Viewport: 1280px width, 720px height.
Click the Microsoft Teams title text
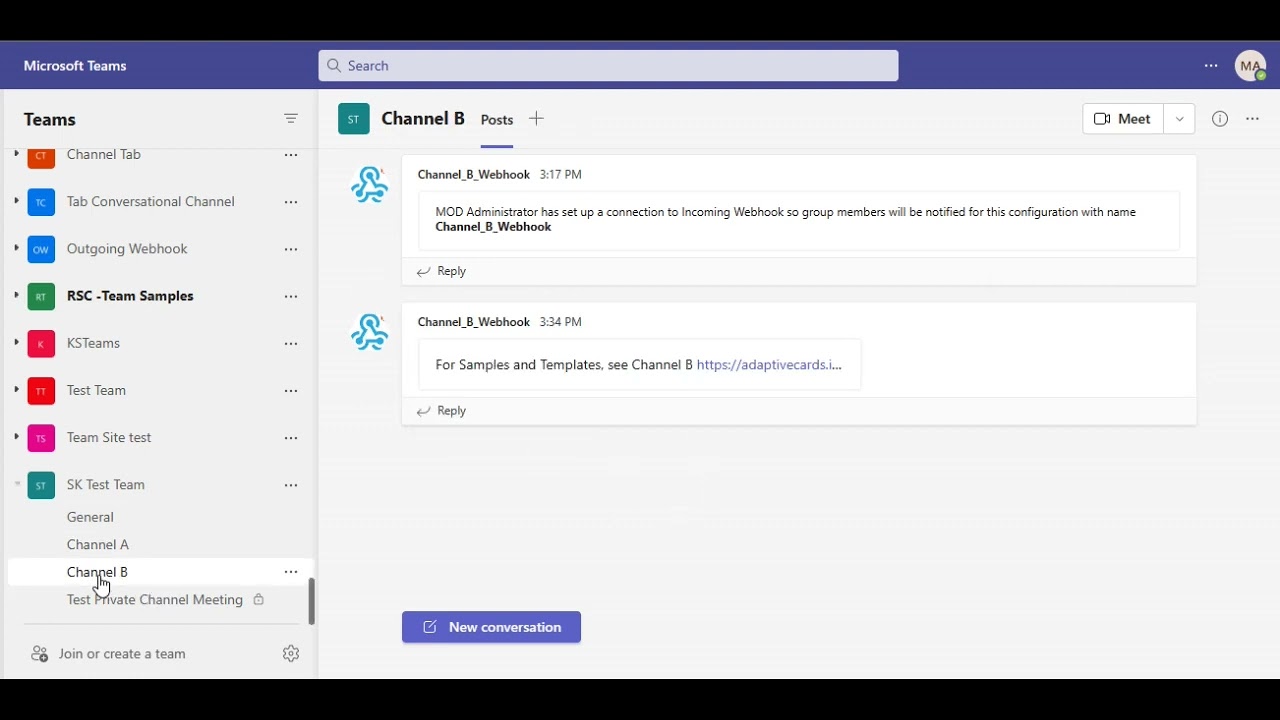75,66
